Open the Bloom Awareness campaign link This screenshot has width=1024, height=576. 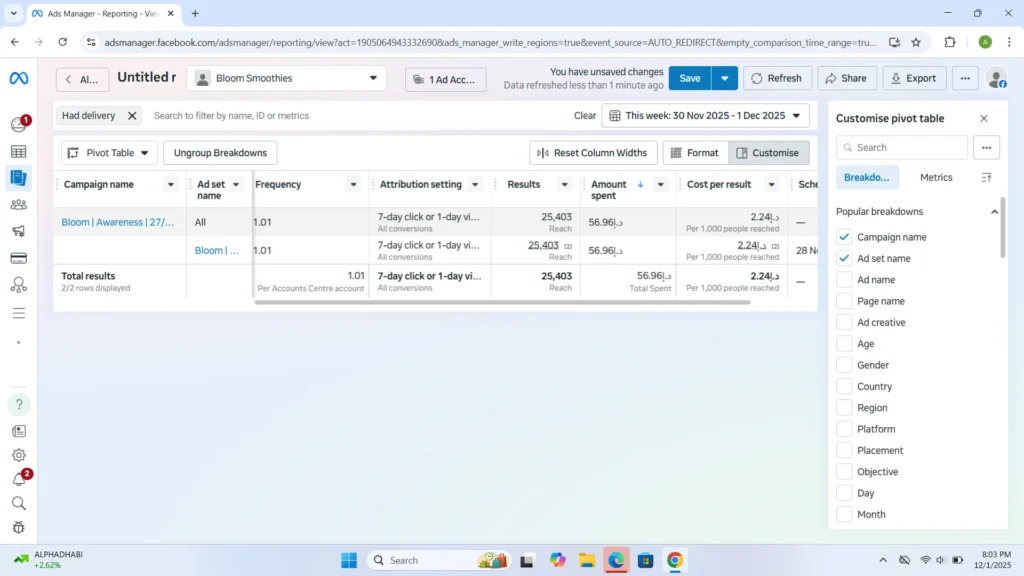pyautogui.click(x=118, y=222)
